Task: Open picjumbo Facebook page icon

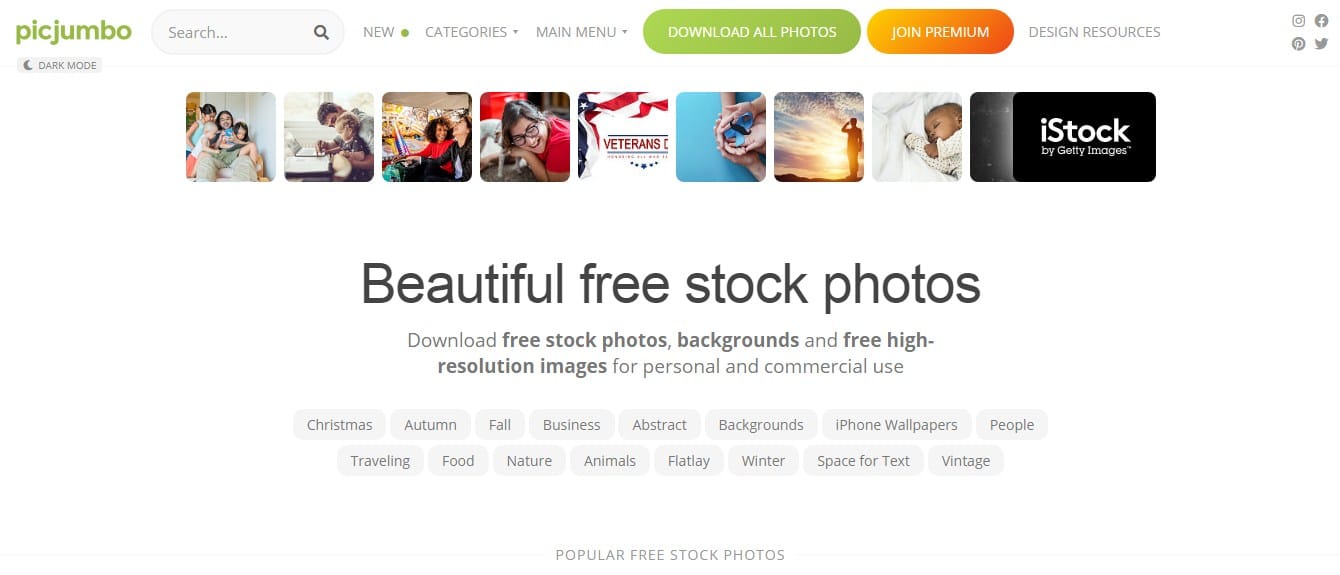Action: 1321,21
